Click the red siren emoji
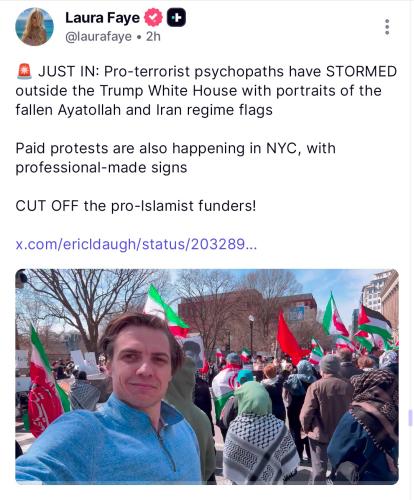414x500 pixels. (x=24, y=72)
